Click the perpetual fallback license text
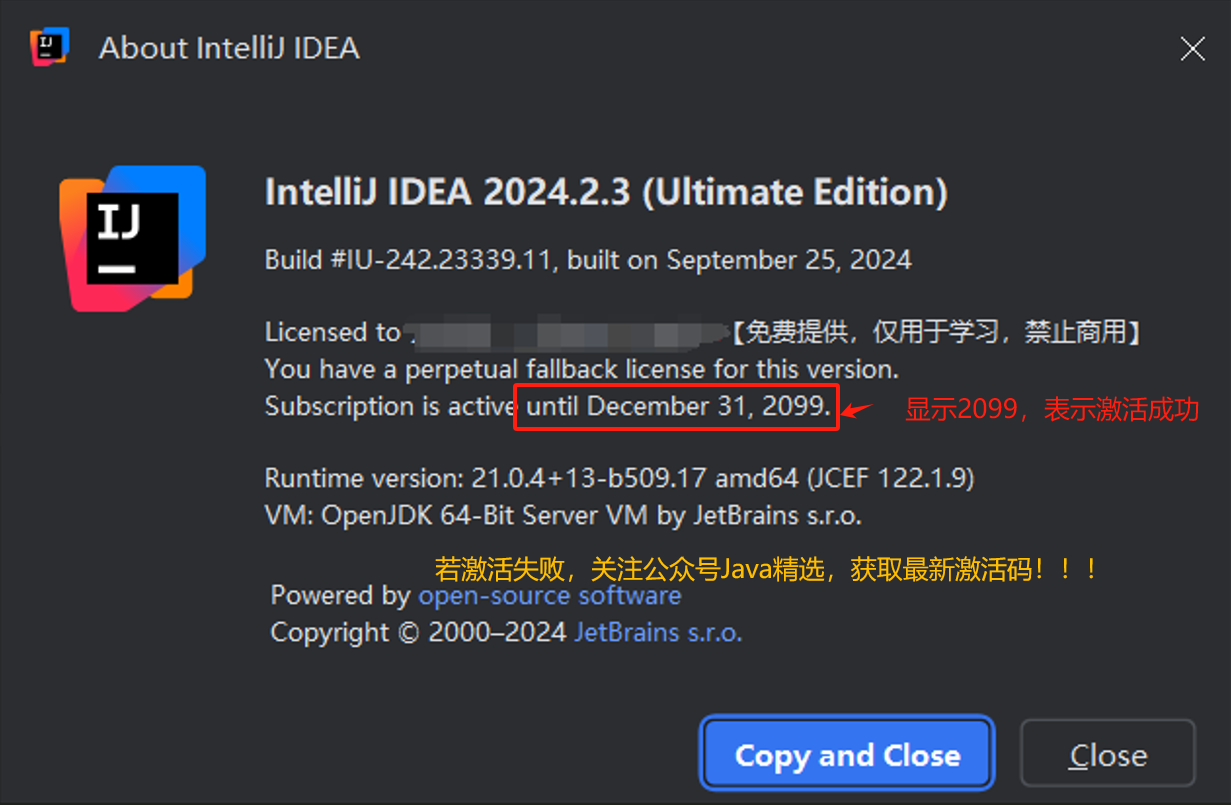The height and width of the screenshot is (805, 1231). [575, 369]
